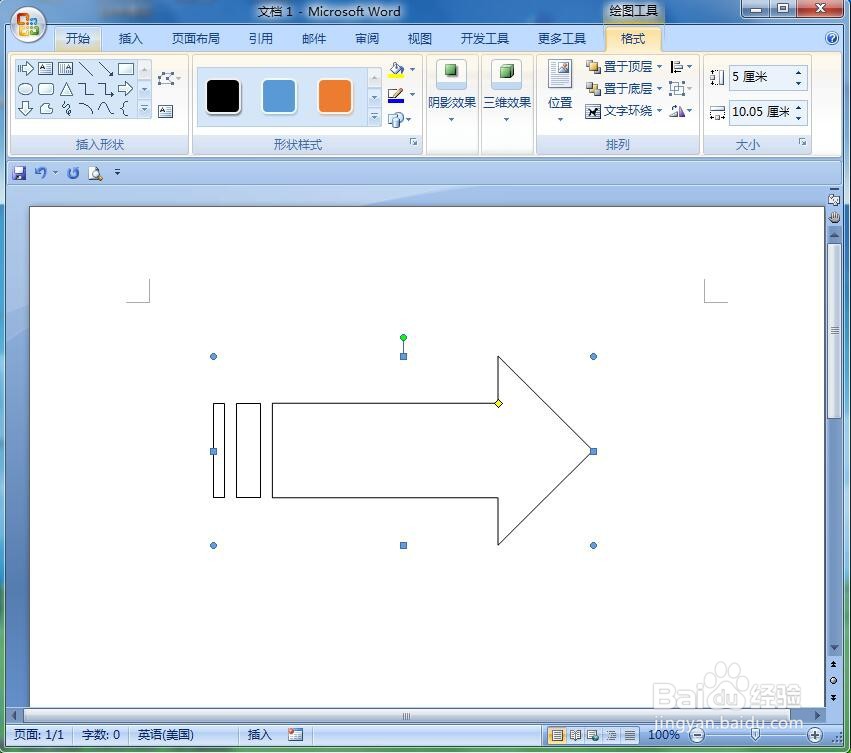Toggle 插入 insert/overtype mode in status bar
The height and width of the screenshot is (753, 851).
pyautogui.click(x=259, y=735)
